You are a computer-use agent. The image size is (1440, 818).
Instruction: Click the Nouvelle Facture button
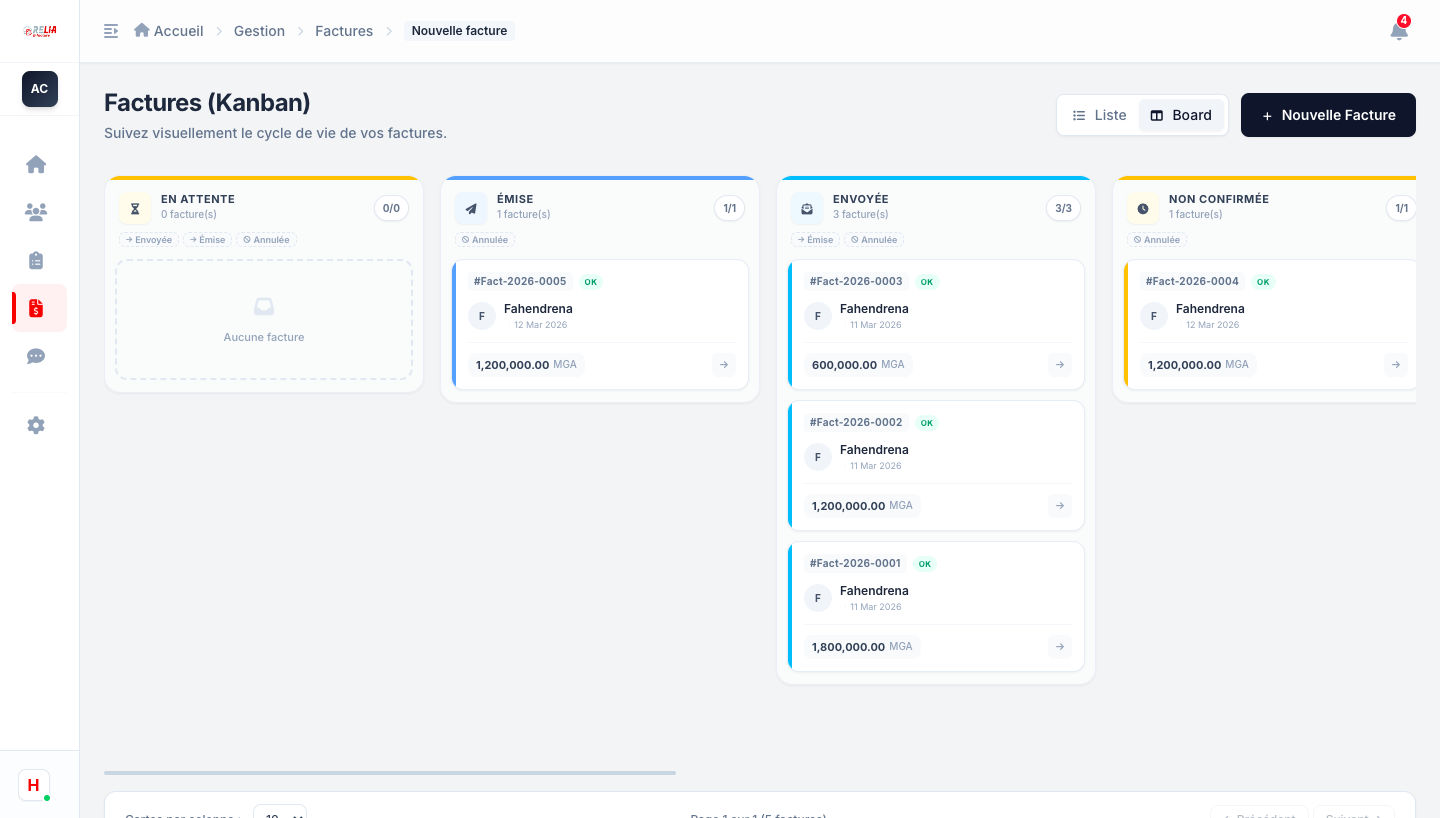[x=1328, y=115]
